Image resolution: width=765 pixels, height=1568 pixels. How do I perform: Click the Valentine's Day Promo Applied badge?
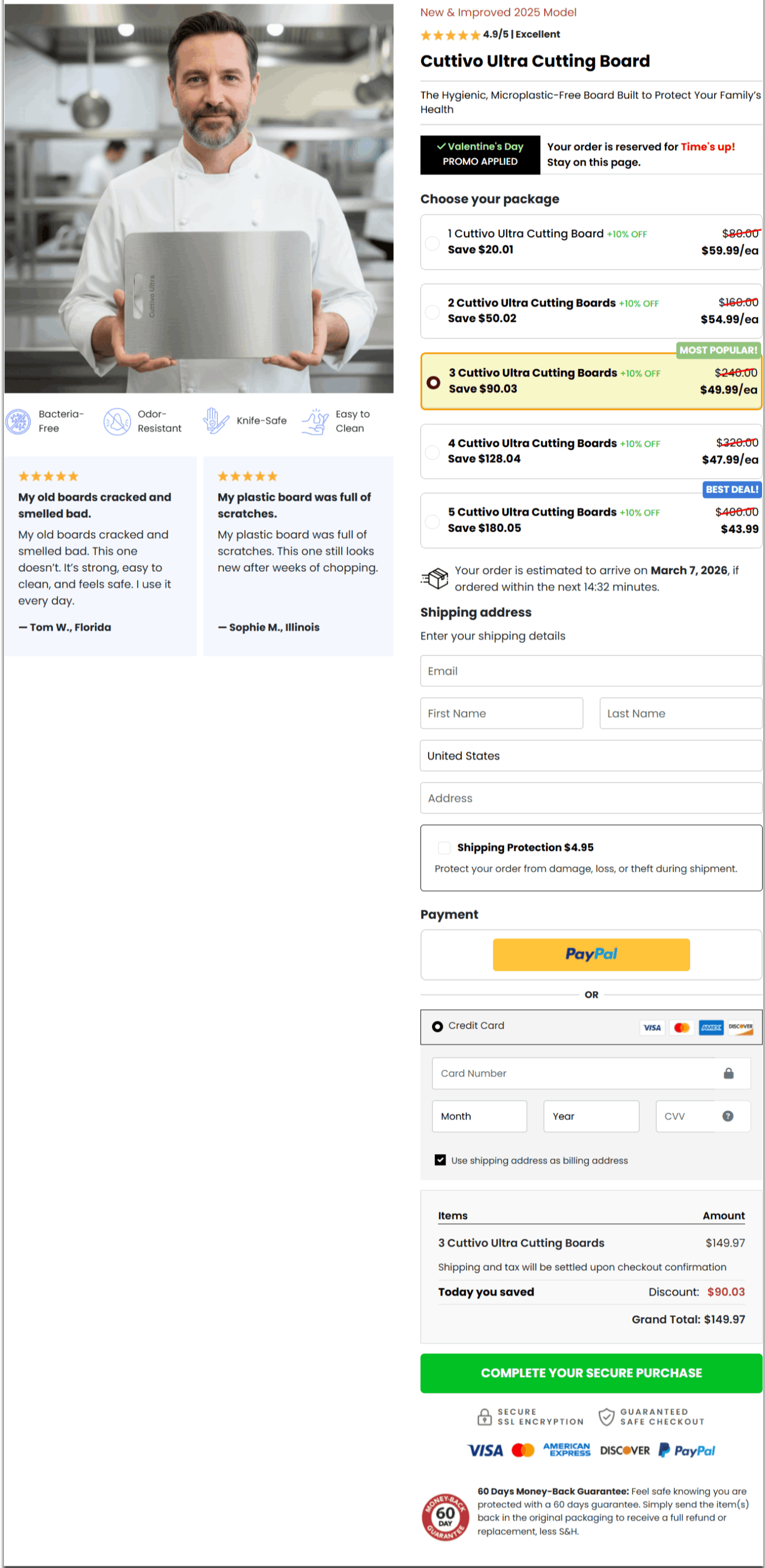point(480,155)
